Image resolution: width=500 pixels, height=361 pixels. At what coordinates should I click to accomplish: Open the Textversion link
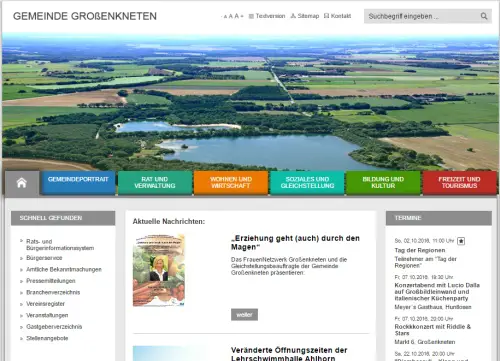click(x=267, y=16)
